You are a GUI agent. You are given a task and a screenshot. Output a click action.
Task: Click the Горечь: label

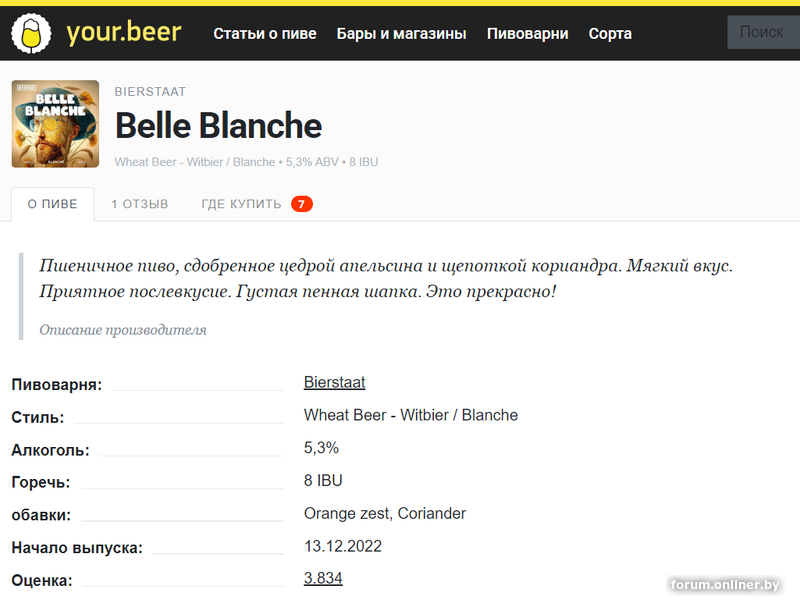coord(41,483)
